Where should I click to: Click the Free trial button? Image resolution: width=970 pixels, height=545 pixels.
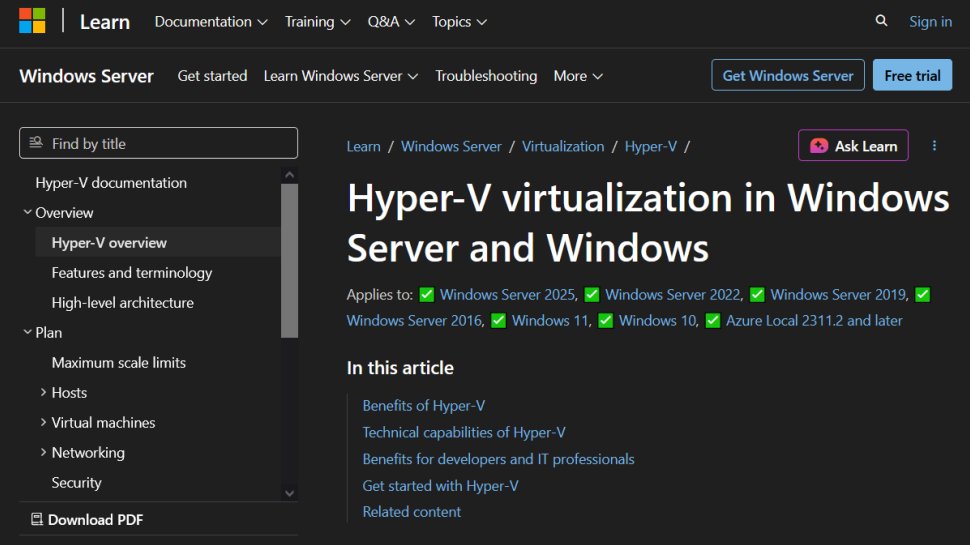pos(912,75)
